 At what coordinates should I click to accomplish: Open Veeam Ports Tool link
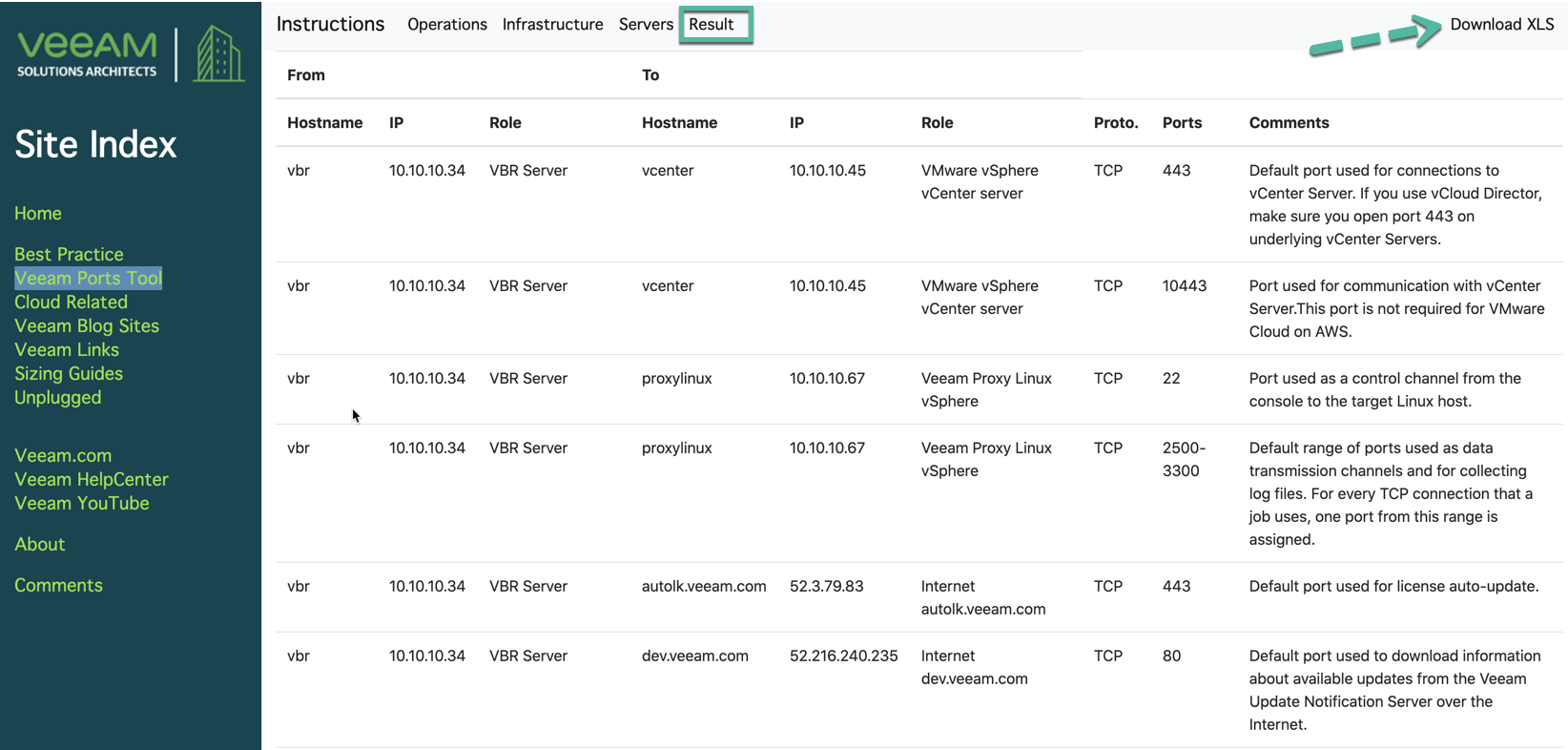coord(88,278)
